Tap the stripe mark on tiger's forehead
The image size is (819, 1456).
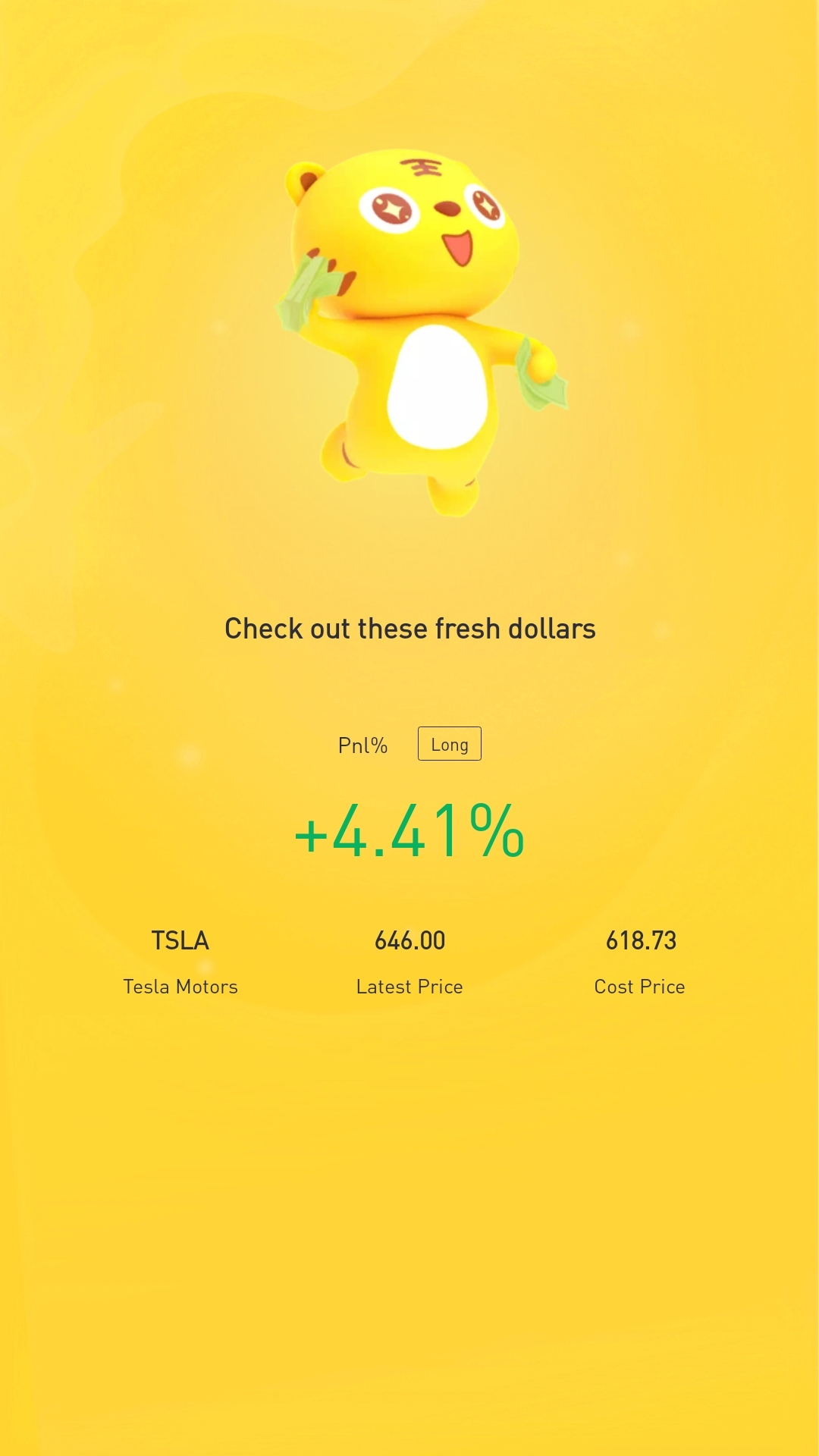point(422,167)
